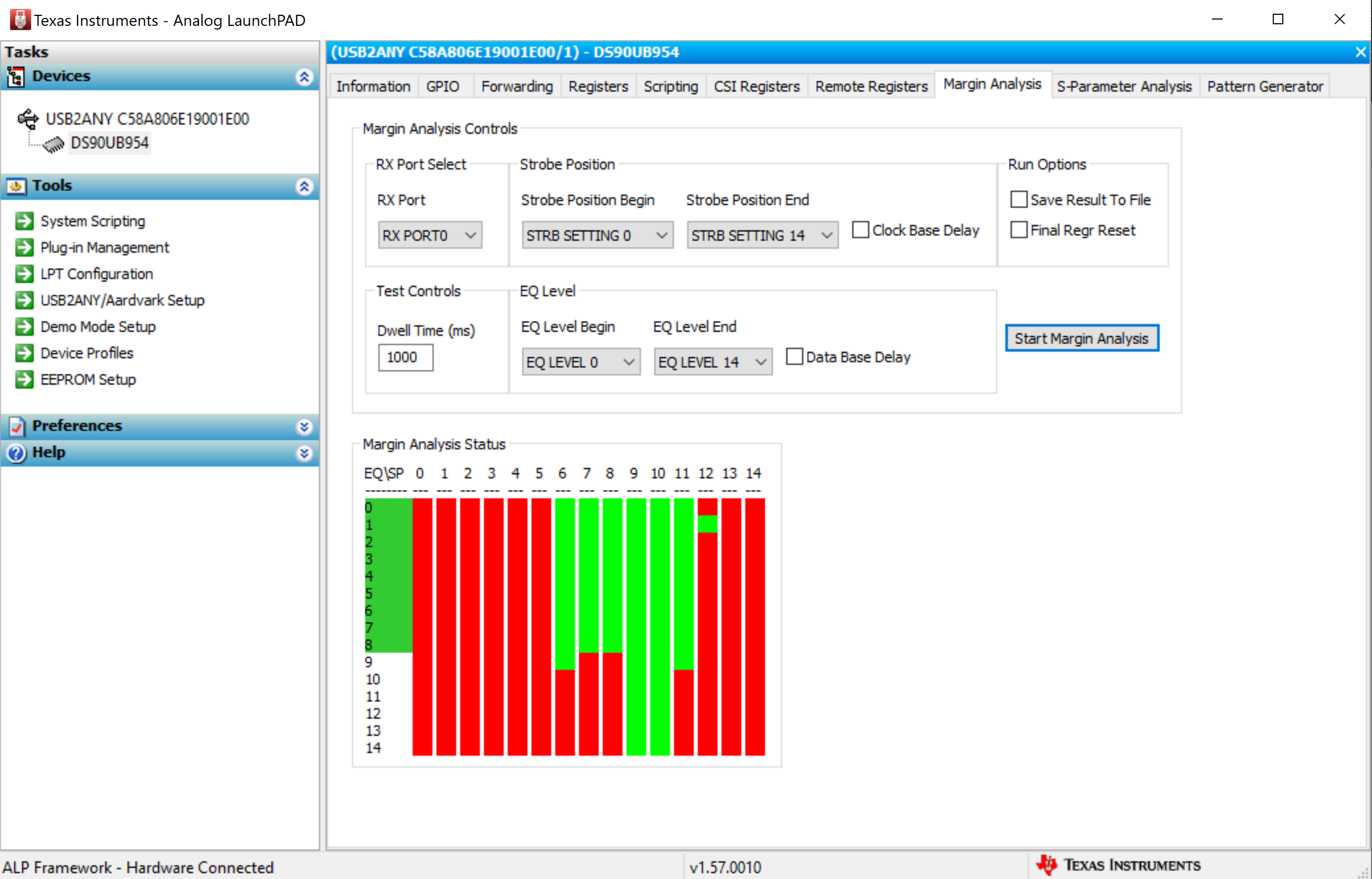Switch to the Information tab
The height and width of the screenshot is (879, 1372).
click(373, 86)
